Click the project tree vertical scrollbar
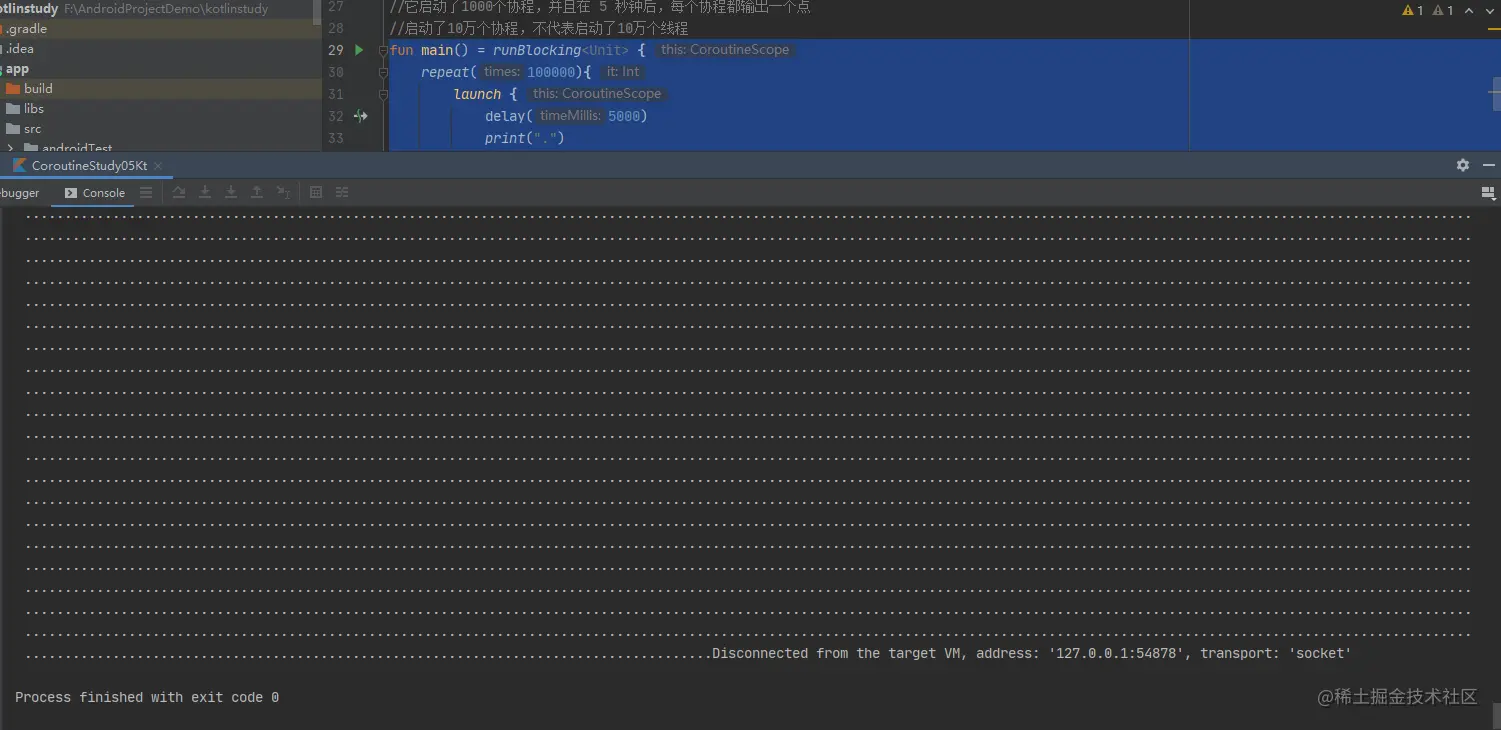This screenshot has width=1501, height=730. pos(317,14)
